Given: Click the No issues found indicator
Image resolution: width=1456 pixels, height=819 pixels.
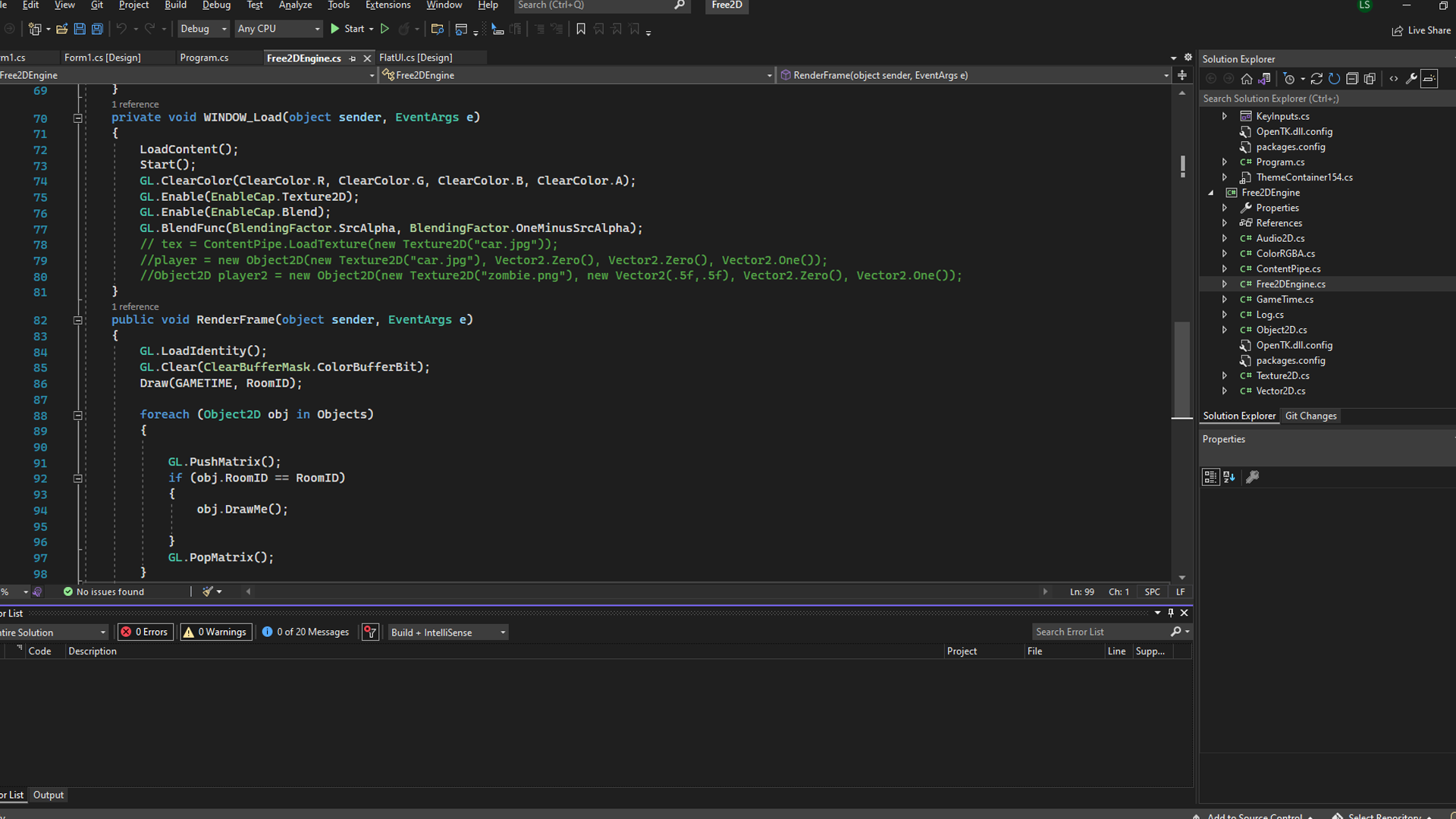Looking at the screenshot, I should click(x=104, y=591).
